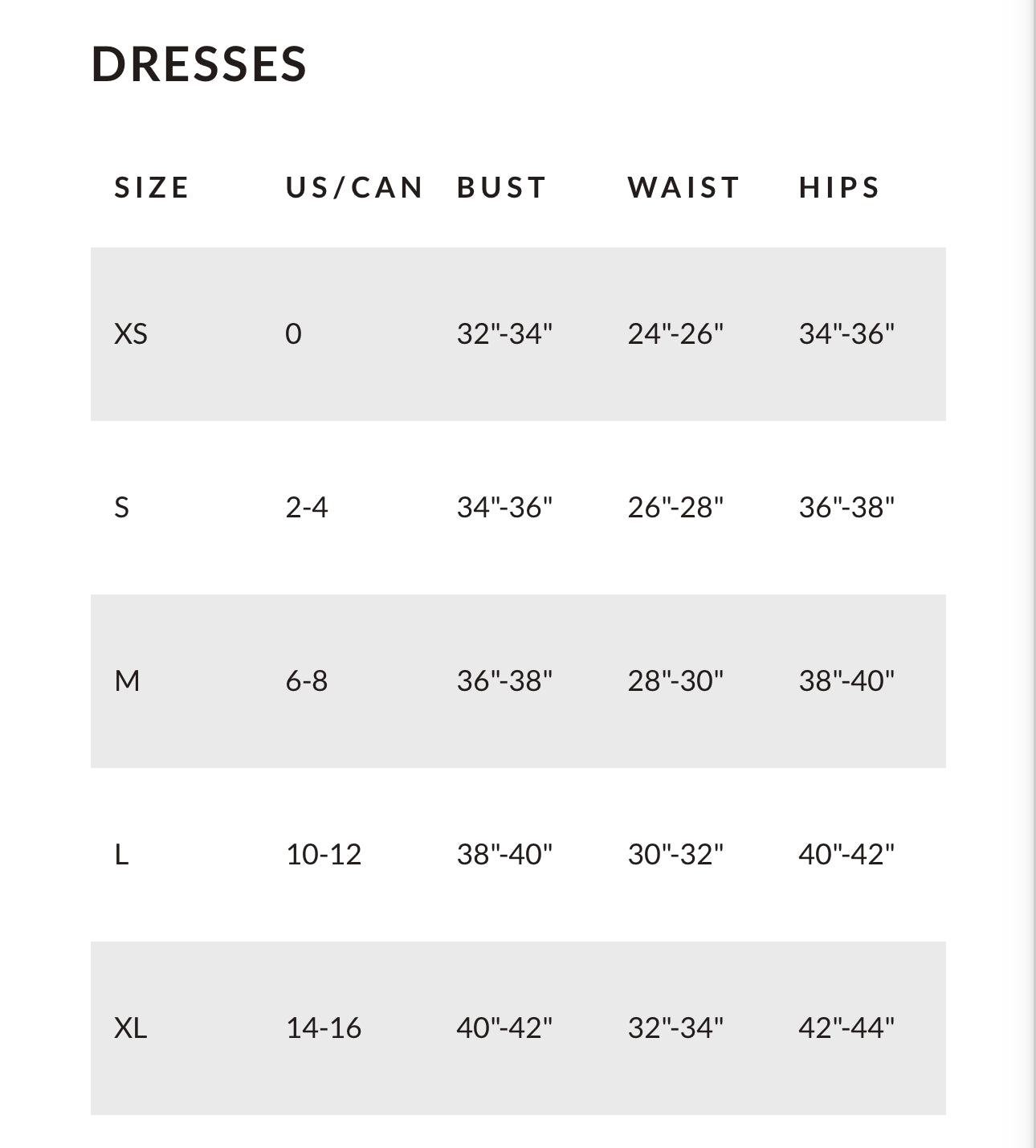Click the XS bust measurement 32"-34"
Image resolution: width=1036 pixels, height=1148 pixels.
click(x=504, y=333)
